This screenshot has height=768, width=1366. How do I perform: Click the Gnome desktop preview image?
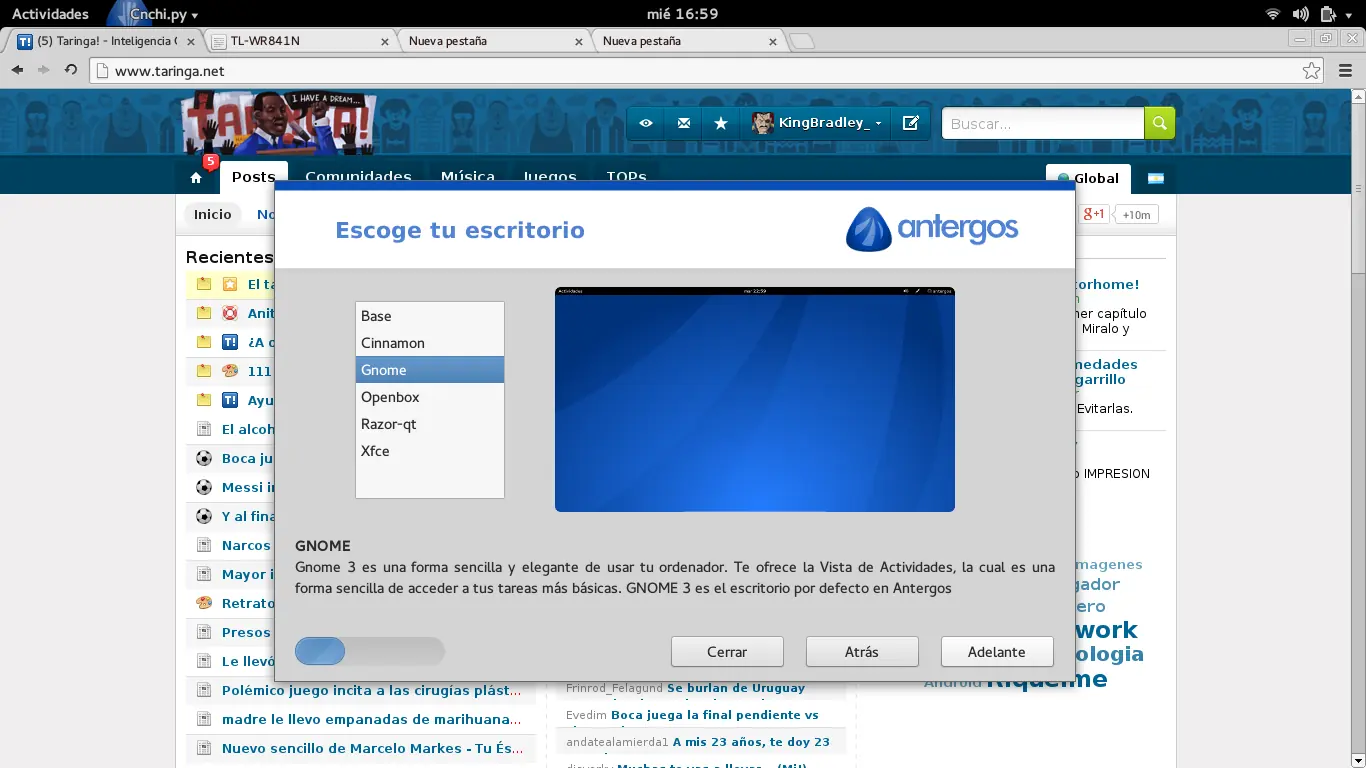(x=755, y=400)
